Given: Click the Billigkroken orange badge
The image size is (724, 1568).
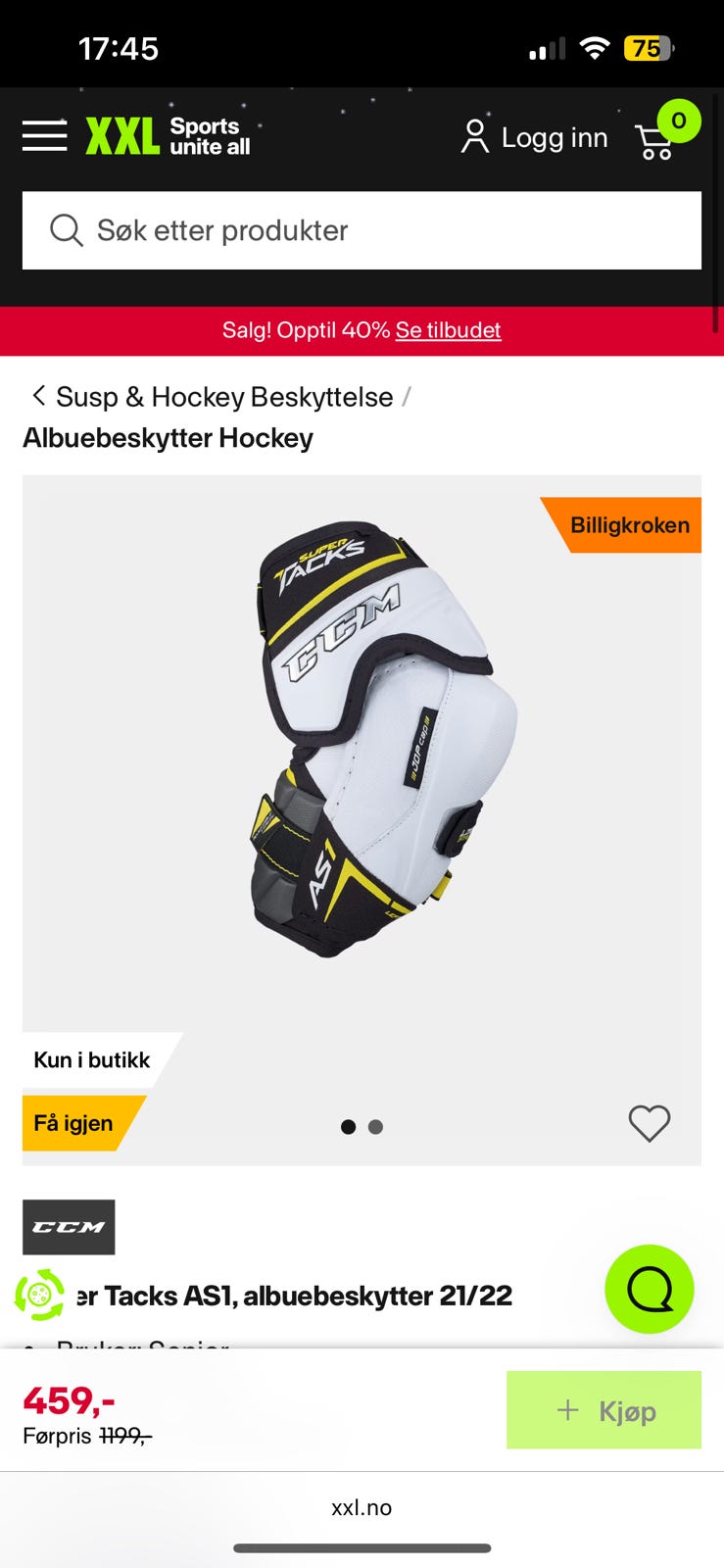Looking at the screenshot, I should pyautogui.click(x=627, y=525).
